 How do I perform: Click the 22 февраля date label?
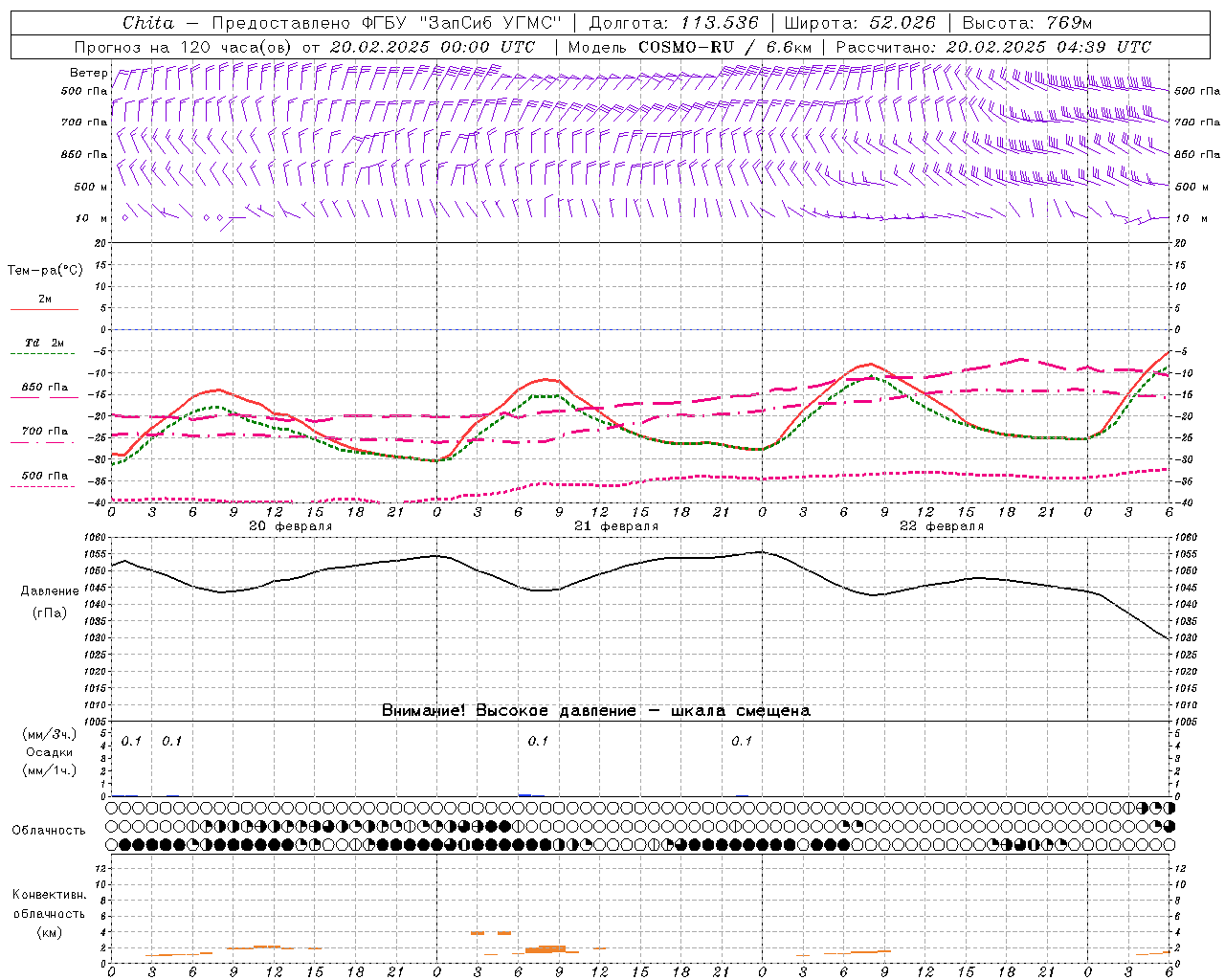point(942,526)
